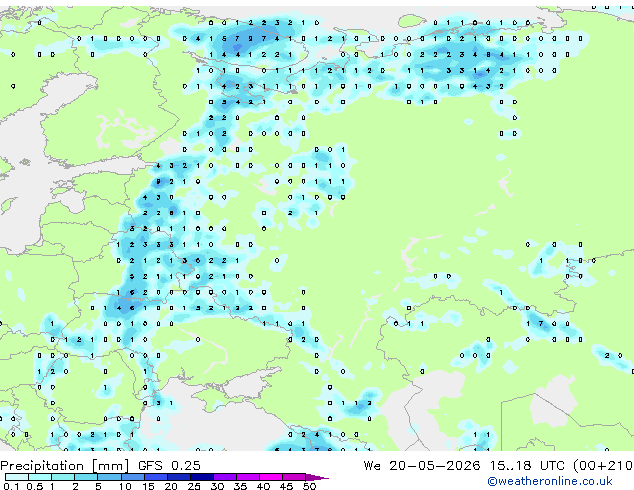Click the legend label '50'
Image resolution: width=634 pixels, height=490 pixels.
click(310, 486)
